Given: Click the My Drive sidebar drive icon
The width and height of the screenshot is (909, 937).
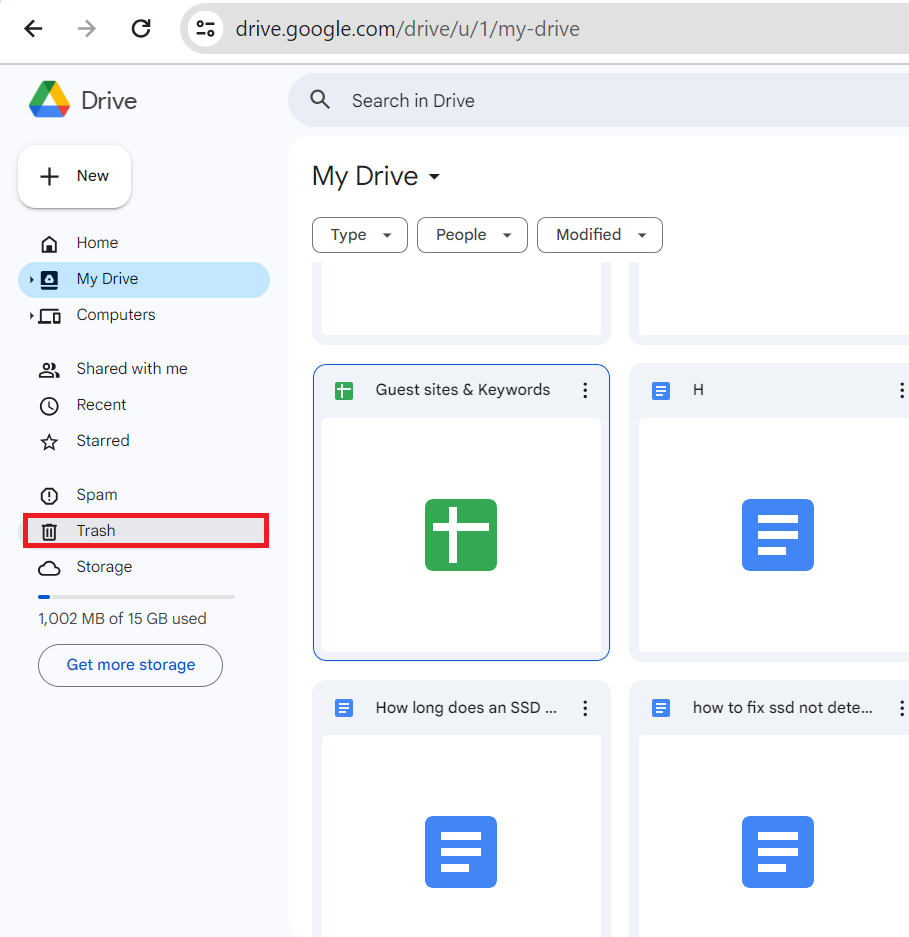Looking at the screenshot, I should [49, 280].
